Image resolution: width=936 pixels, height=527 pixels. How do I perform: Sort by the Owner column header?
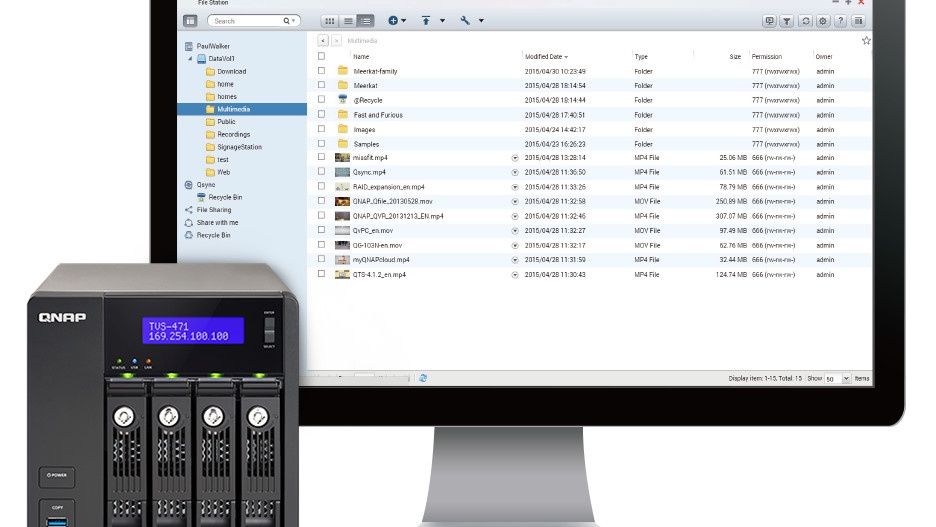click(824, 57)
